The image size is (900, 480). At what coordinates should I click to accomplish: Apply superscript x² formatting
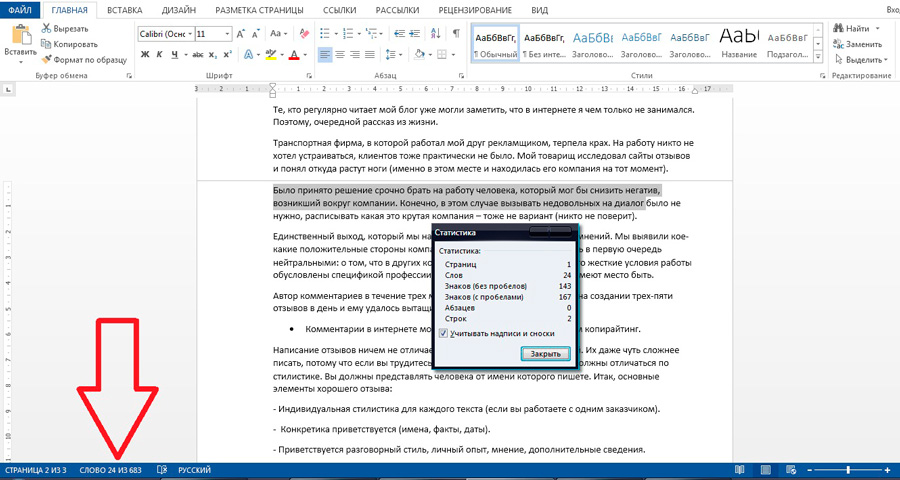tap(227, 55)
